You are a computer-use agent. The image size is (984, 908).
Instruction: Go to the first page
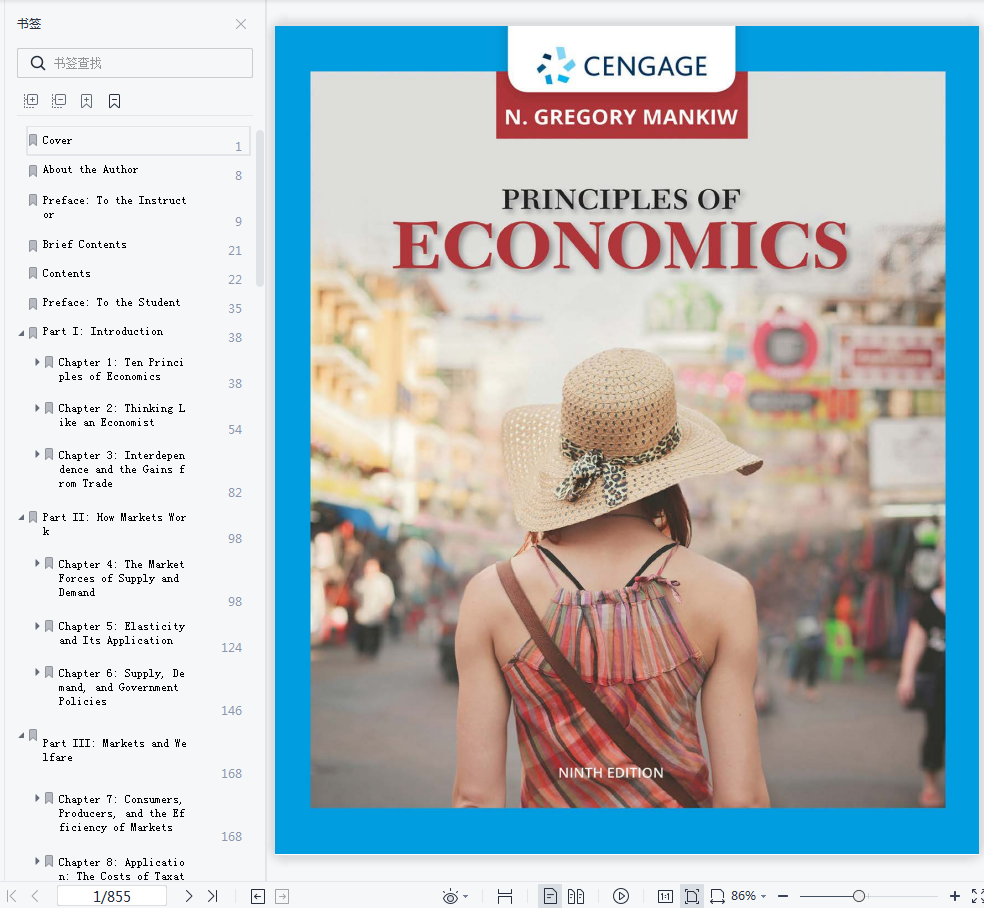11,896
